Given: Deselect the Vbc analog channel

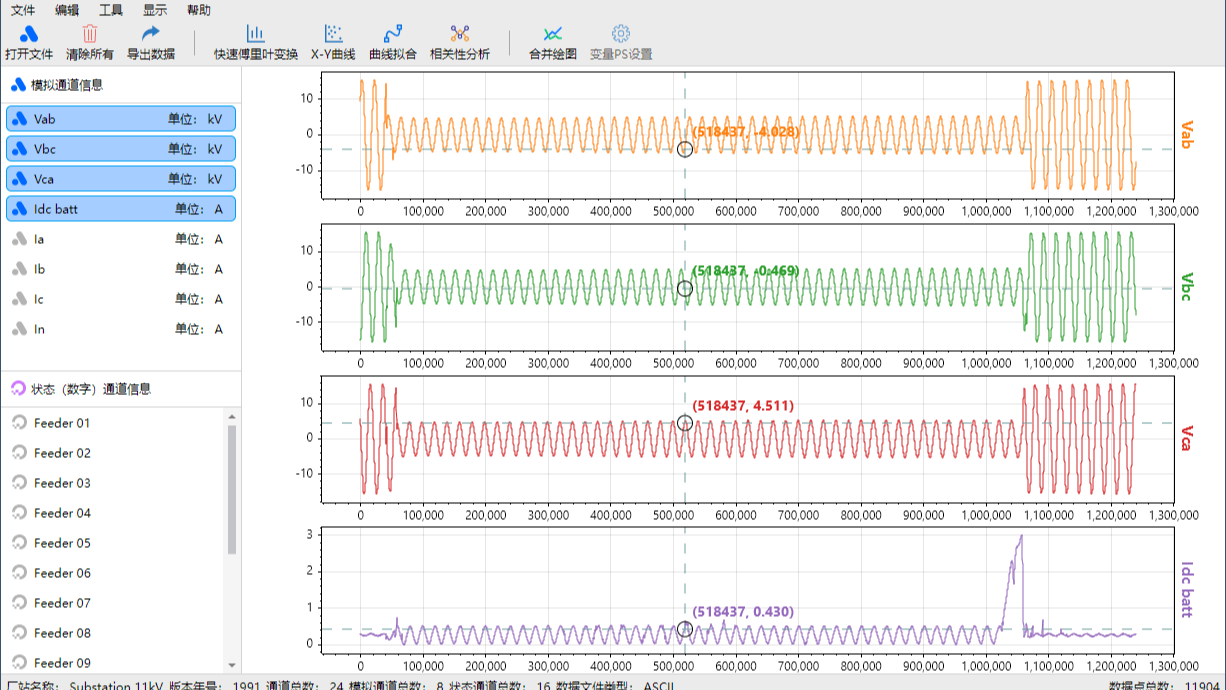Looking at the screenshot, I should 121,149.
